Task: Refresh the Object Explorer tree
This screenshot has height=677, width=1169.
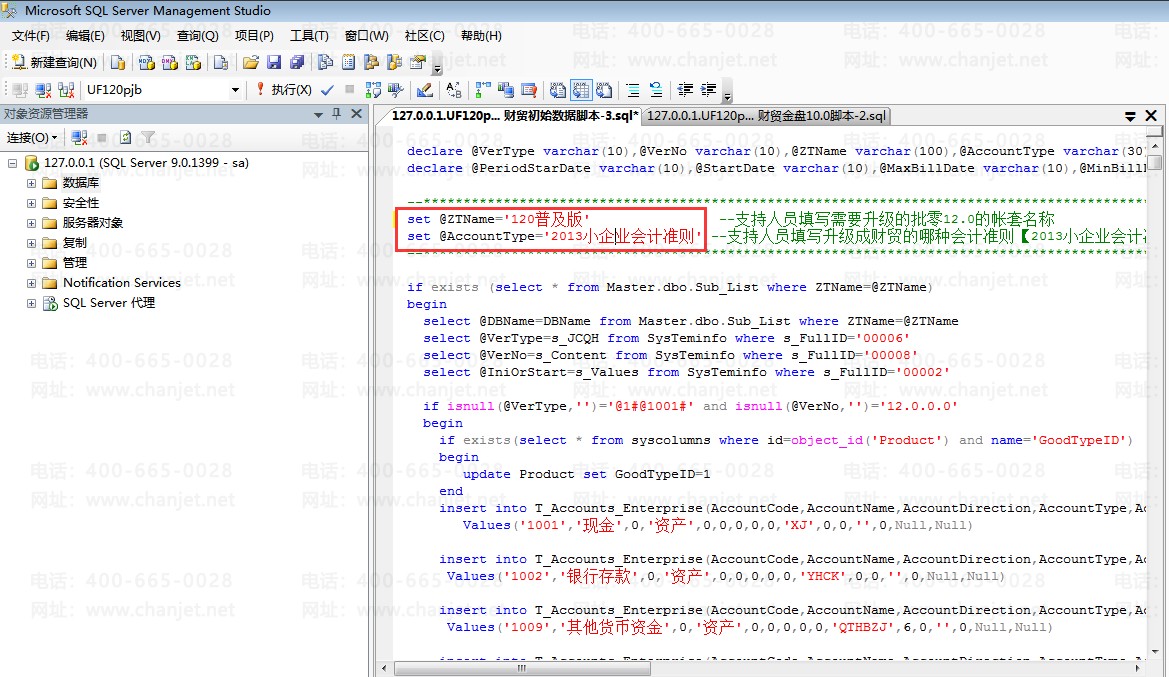Action: coord(126,137)
